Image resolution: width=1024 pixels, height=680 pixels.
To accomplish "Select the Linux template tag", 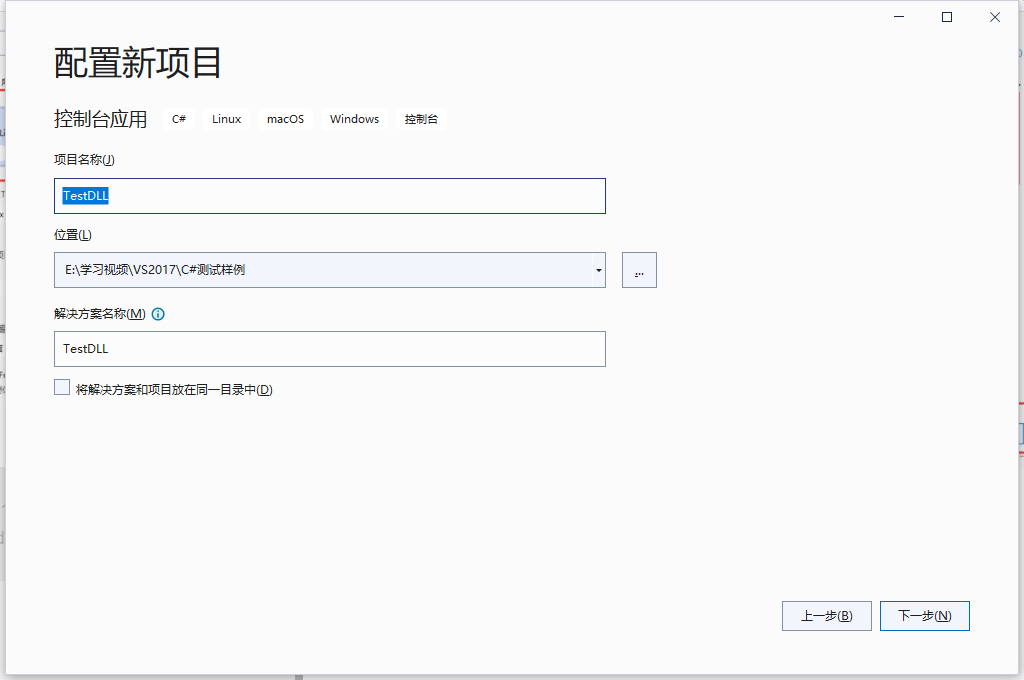I will click(225, 118).
